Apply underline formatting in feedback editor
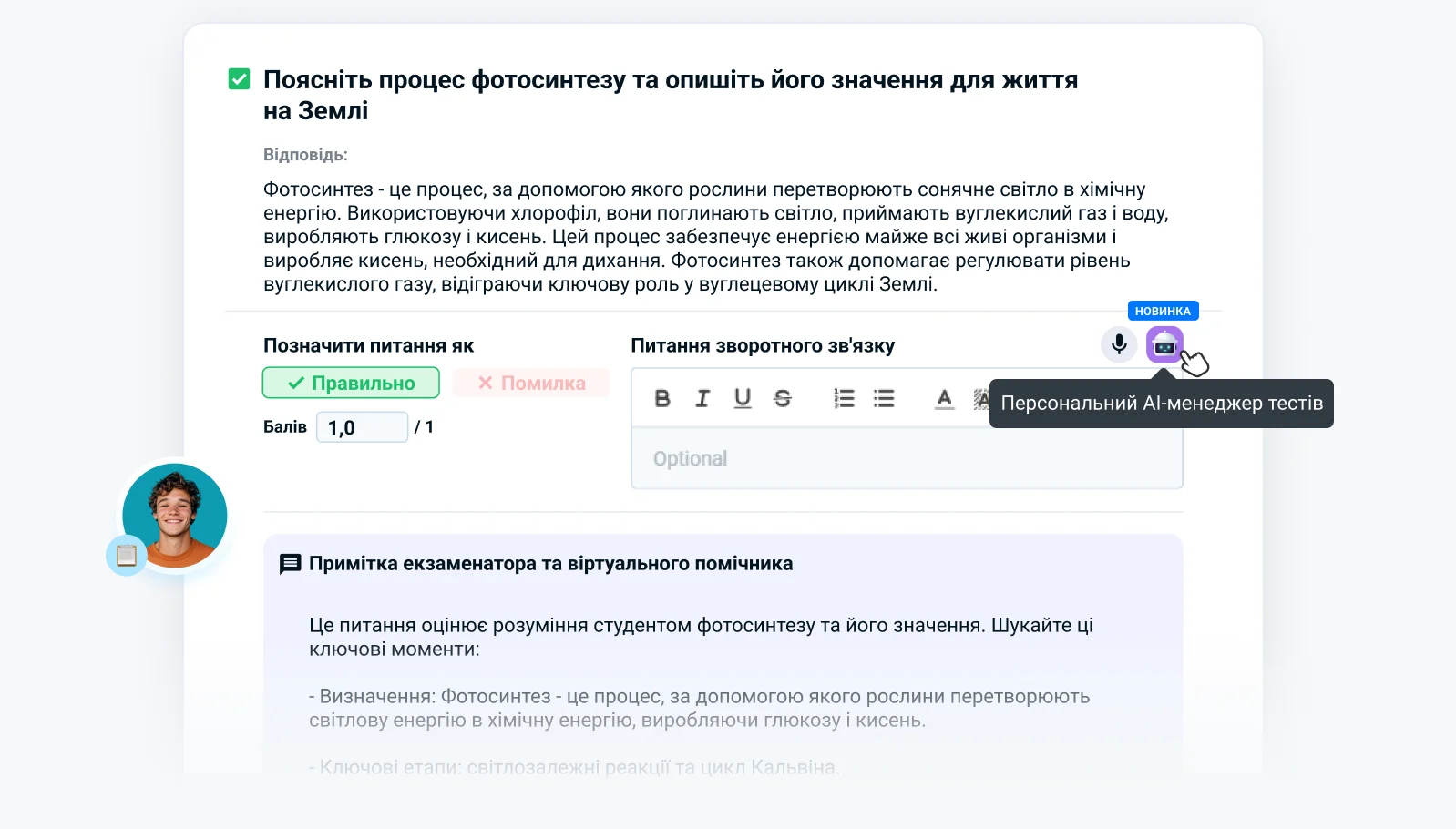 [743, 398]
